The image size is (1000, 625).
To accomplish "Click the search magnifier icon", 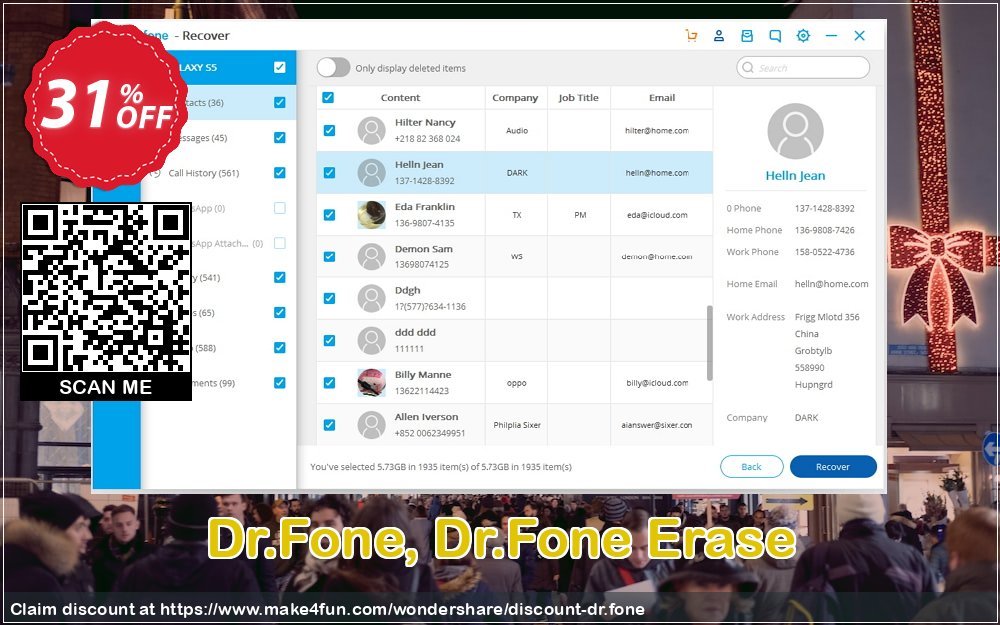I will click(x=748, y=68).
